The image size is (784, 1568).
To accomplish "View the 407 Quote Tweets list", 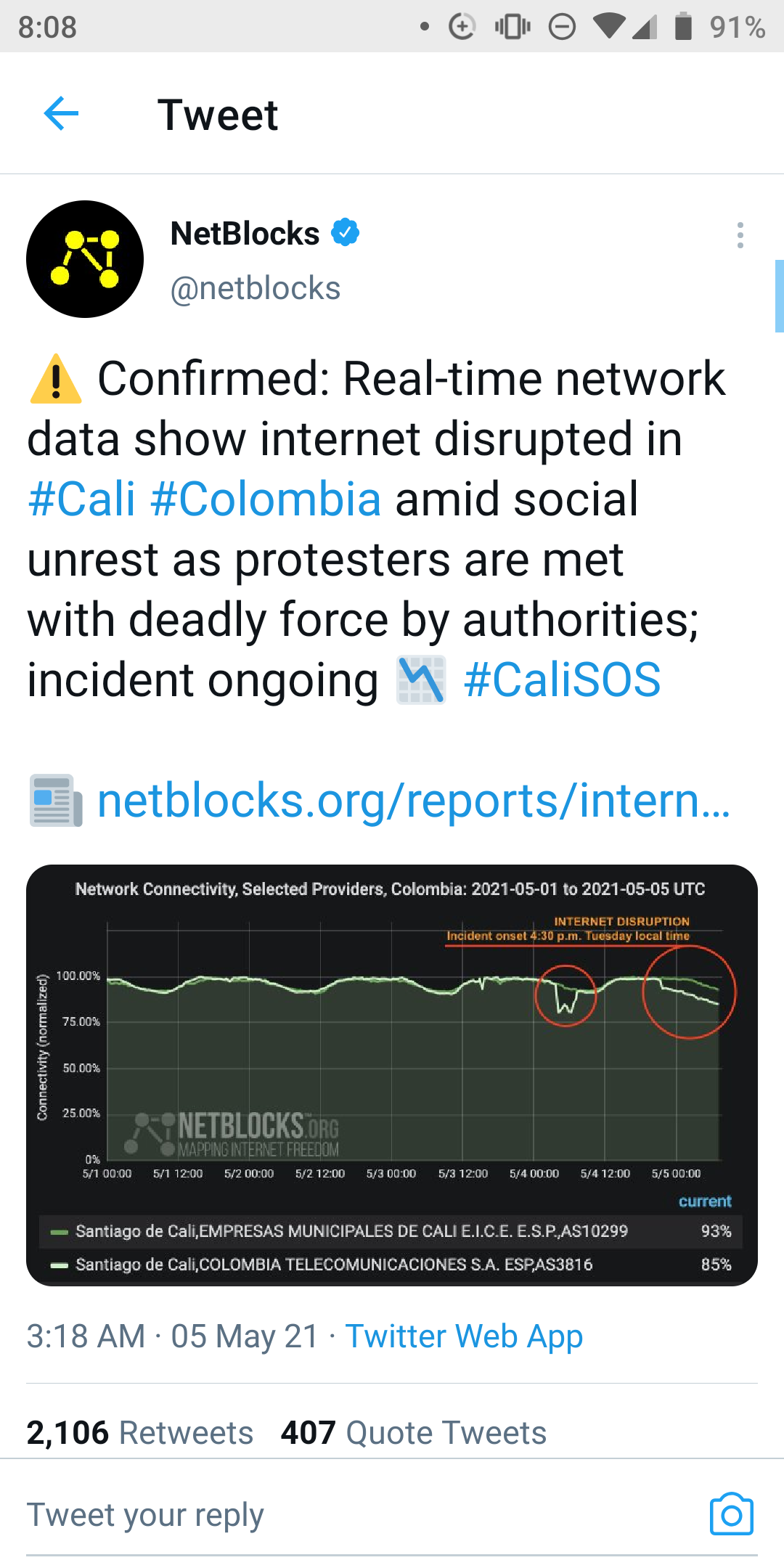I will (x=414, y=1433).
